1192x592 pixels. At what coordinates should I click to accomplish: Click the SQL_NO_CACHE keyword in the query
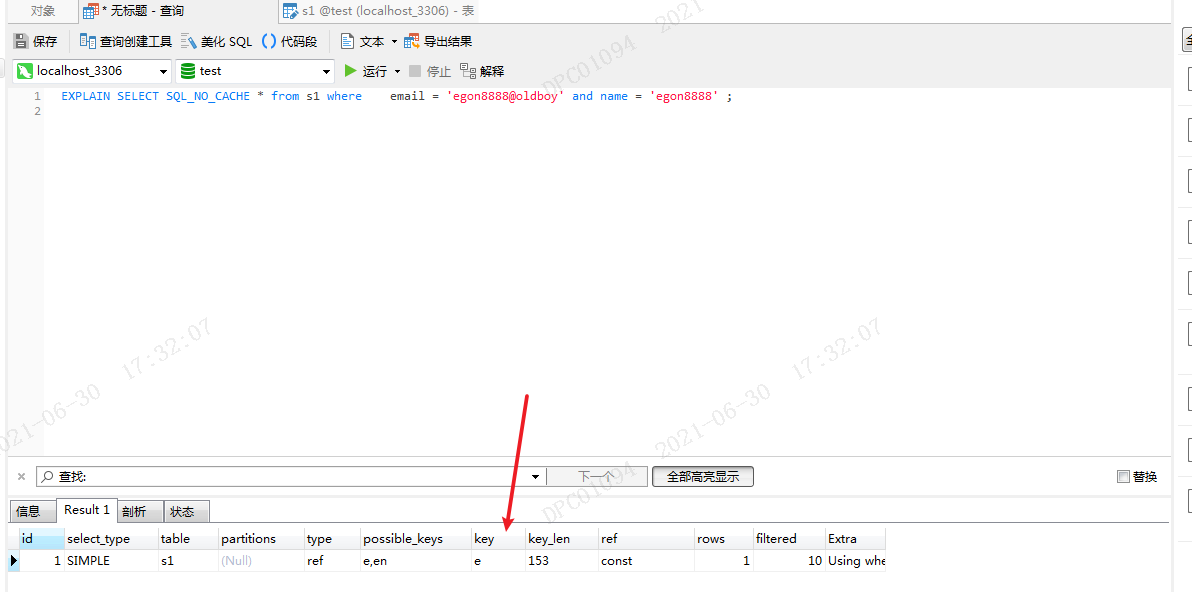208,97
